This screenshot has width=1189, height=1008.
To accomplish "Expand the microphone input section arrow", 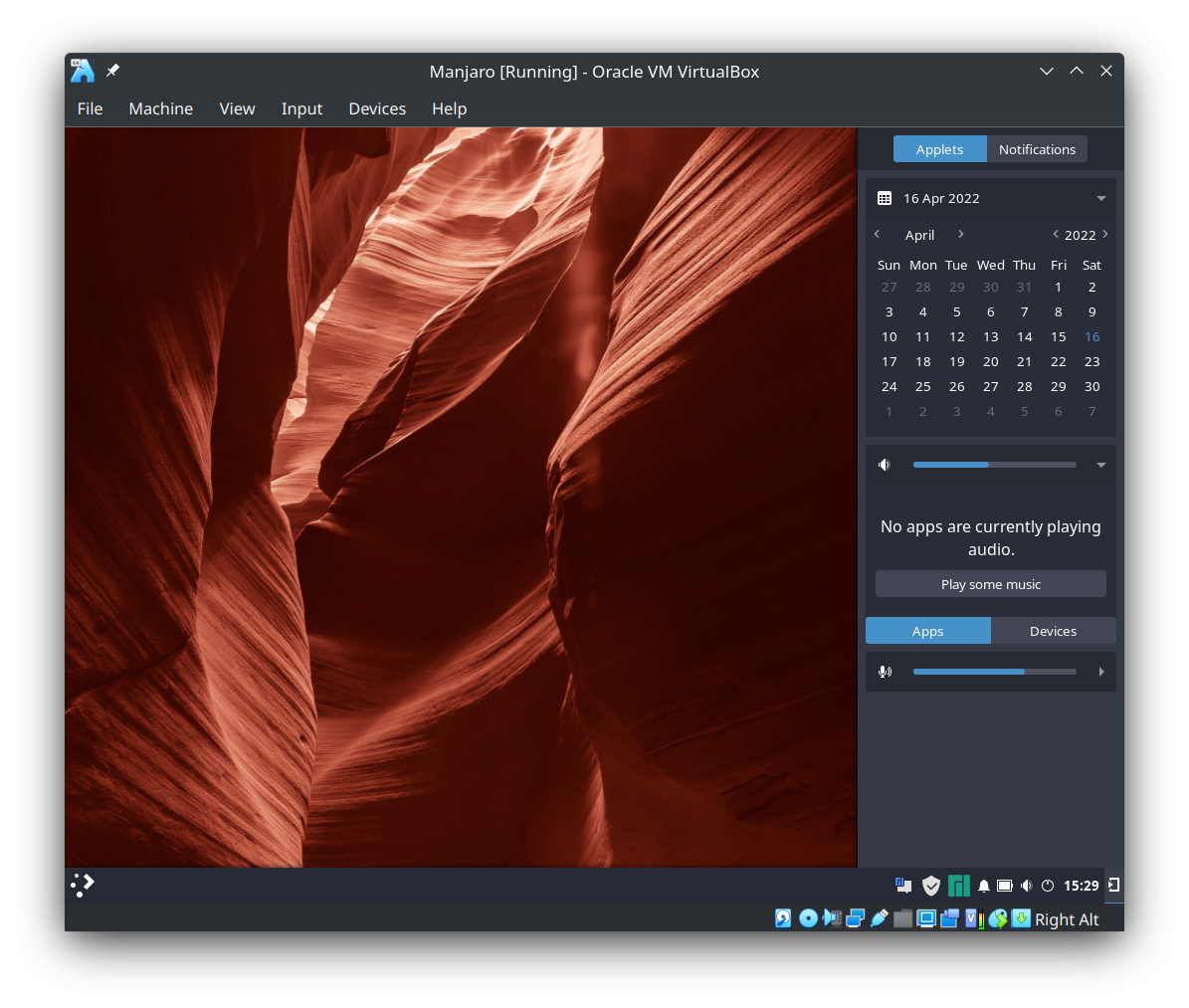I will pyautogui.click(x=1101, y=672).
